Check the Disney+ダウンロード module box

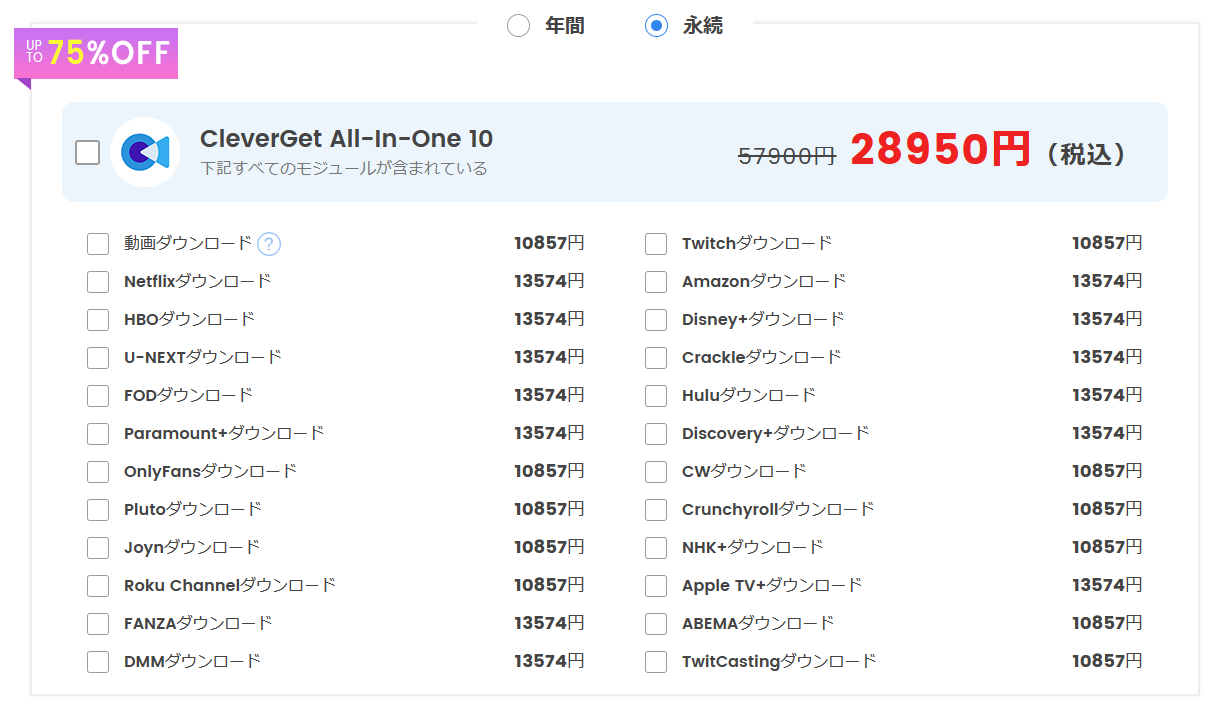pos(656,320)
